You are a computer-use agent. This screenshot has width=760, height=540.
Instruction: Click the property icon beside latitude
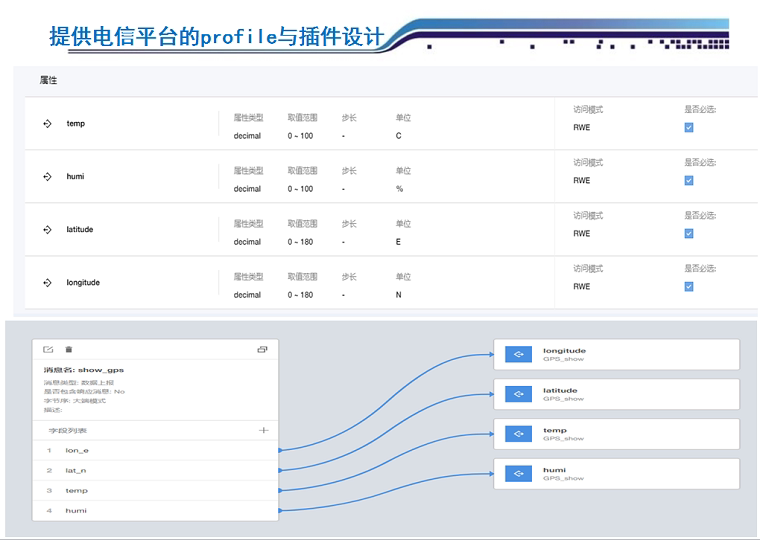click(47, 229)
